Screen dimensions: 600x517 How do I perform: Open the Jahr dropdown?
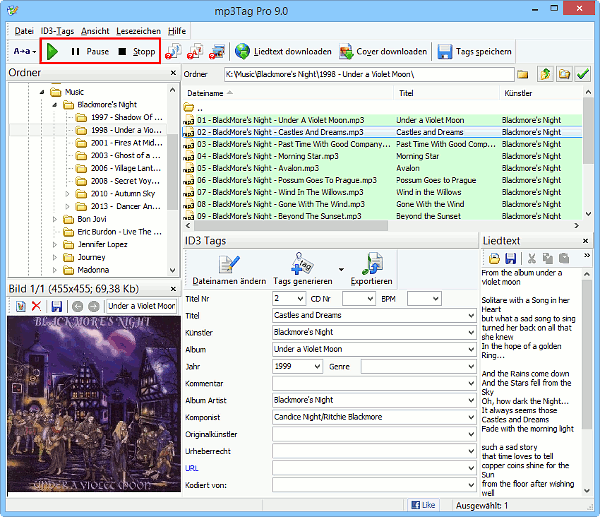click(317, 367)
